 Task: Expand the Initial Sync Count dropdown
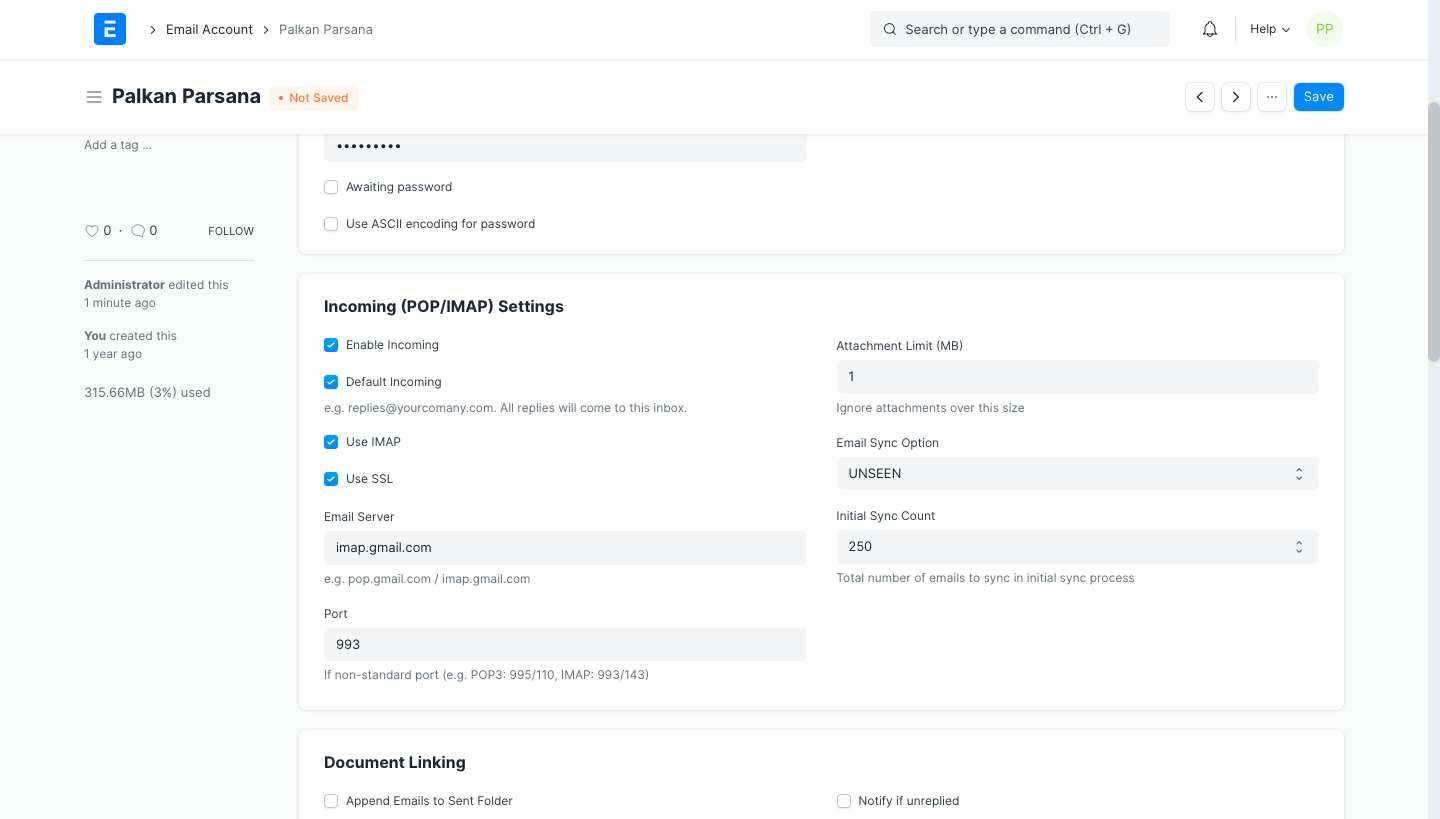click(x=1077, y=547)
